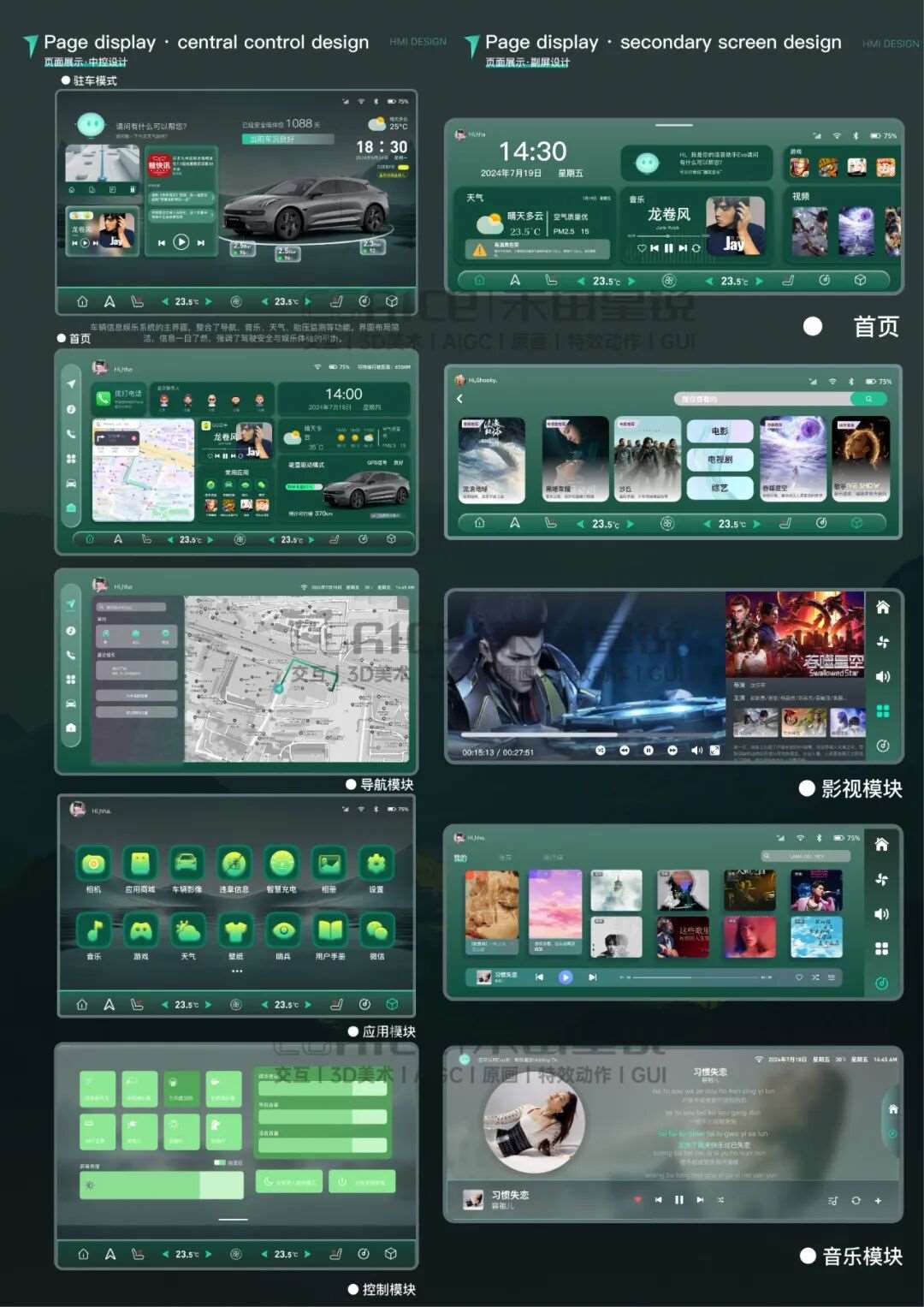Open the 智慧充电 smart charging app
The image size is (924, 1307).
point(281,864)
